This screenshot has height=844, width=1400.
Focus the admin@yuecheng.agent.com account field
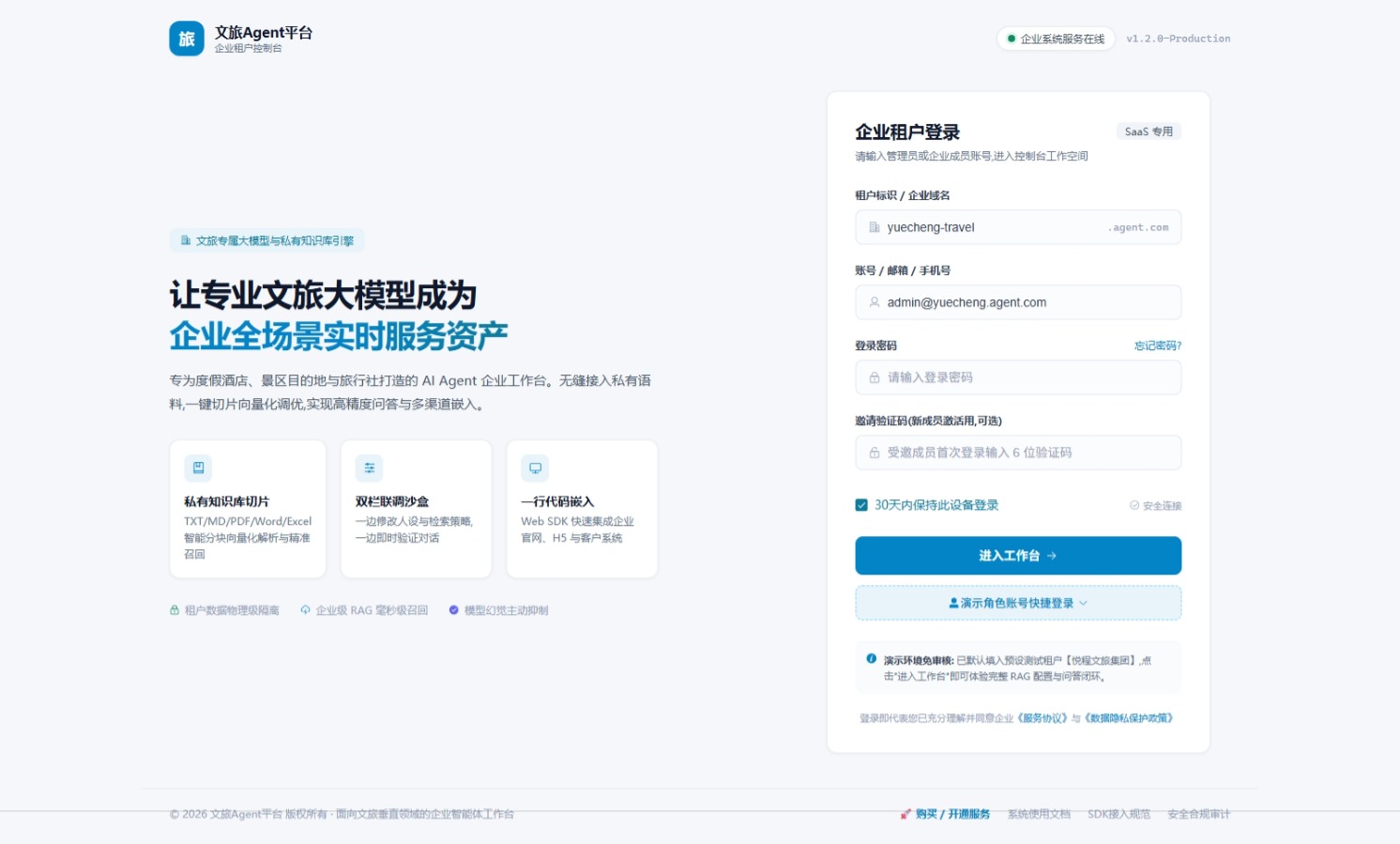coord(1018,302)
